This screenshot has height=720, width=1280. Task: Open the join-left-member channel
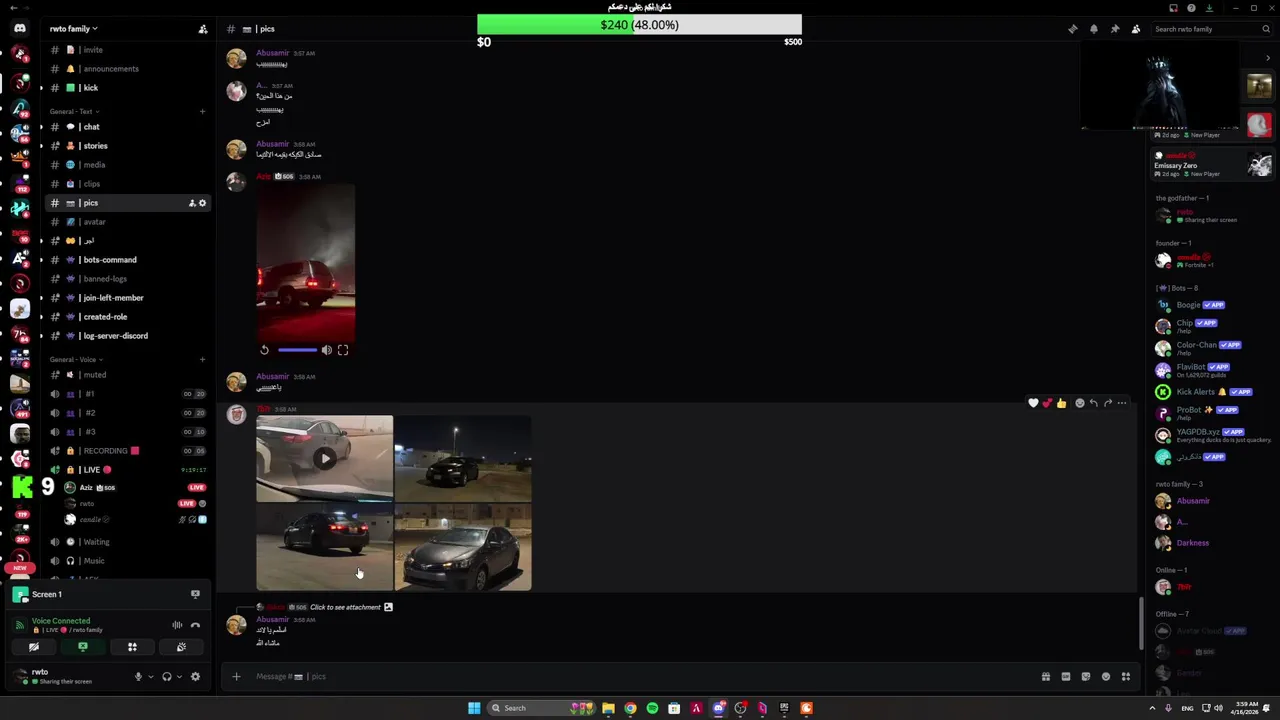128,298
